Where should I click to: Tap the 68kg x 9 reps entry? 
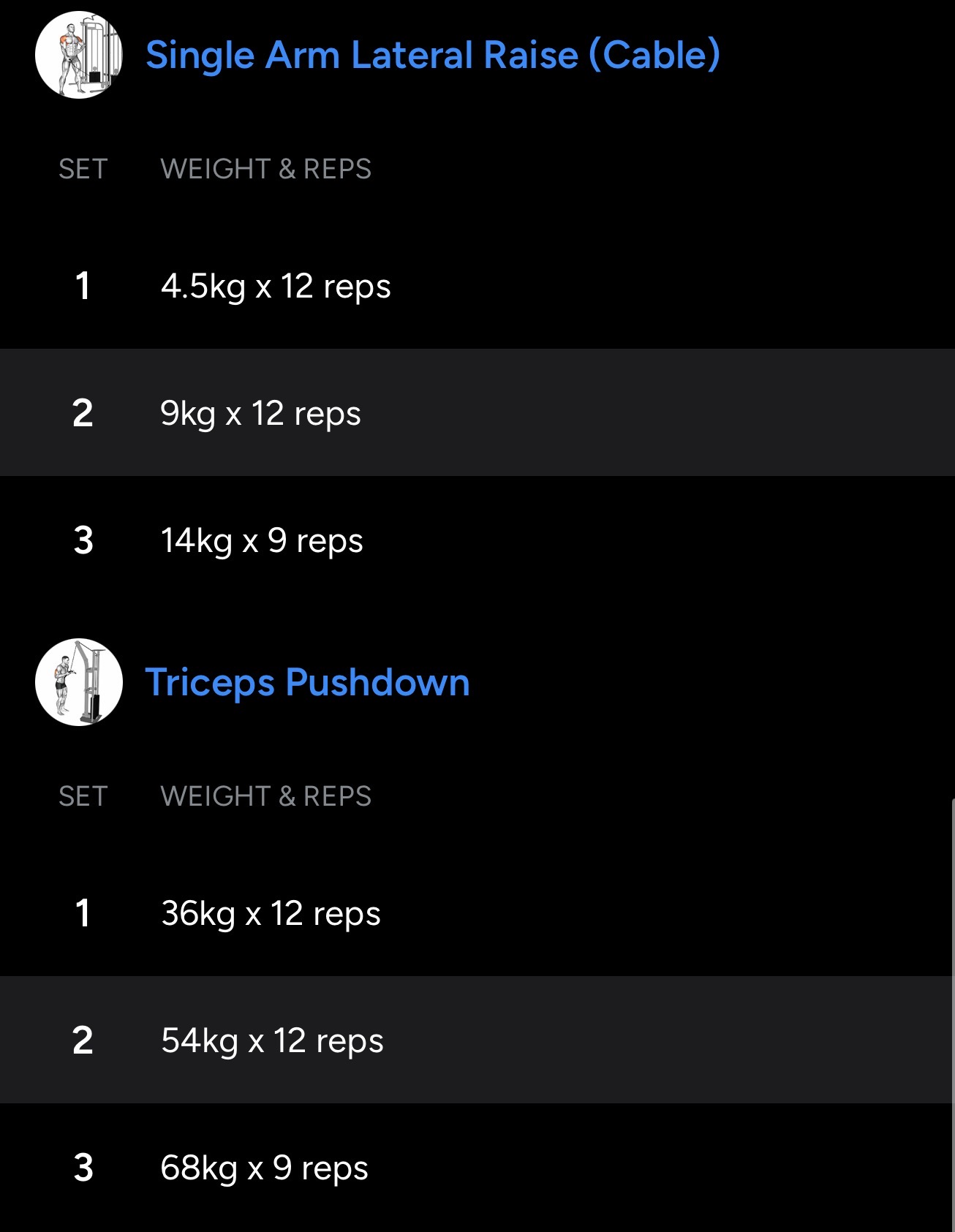coord(264,1168)
